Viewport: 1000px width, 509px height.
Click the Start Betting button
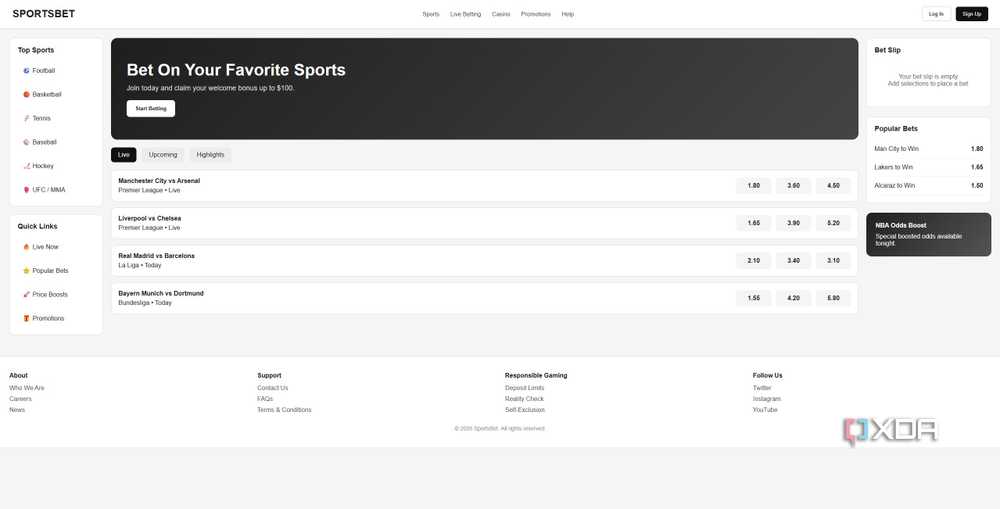point(151,108)
